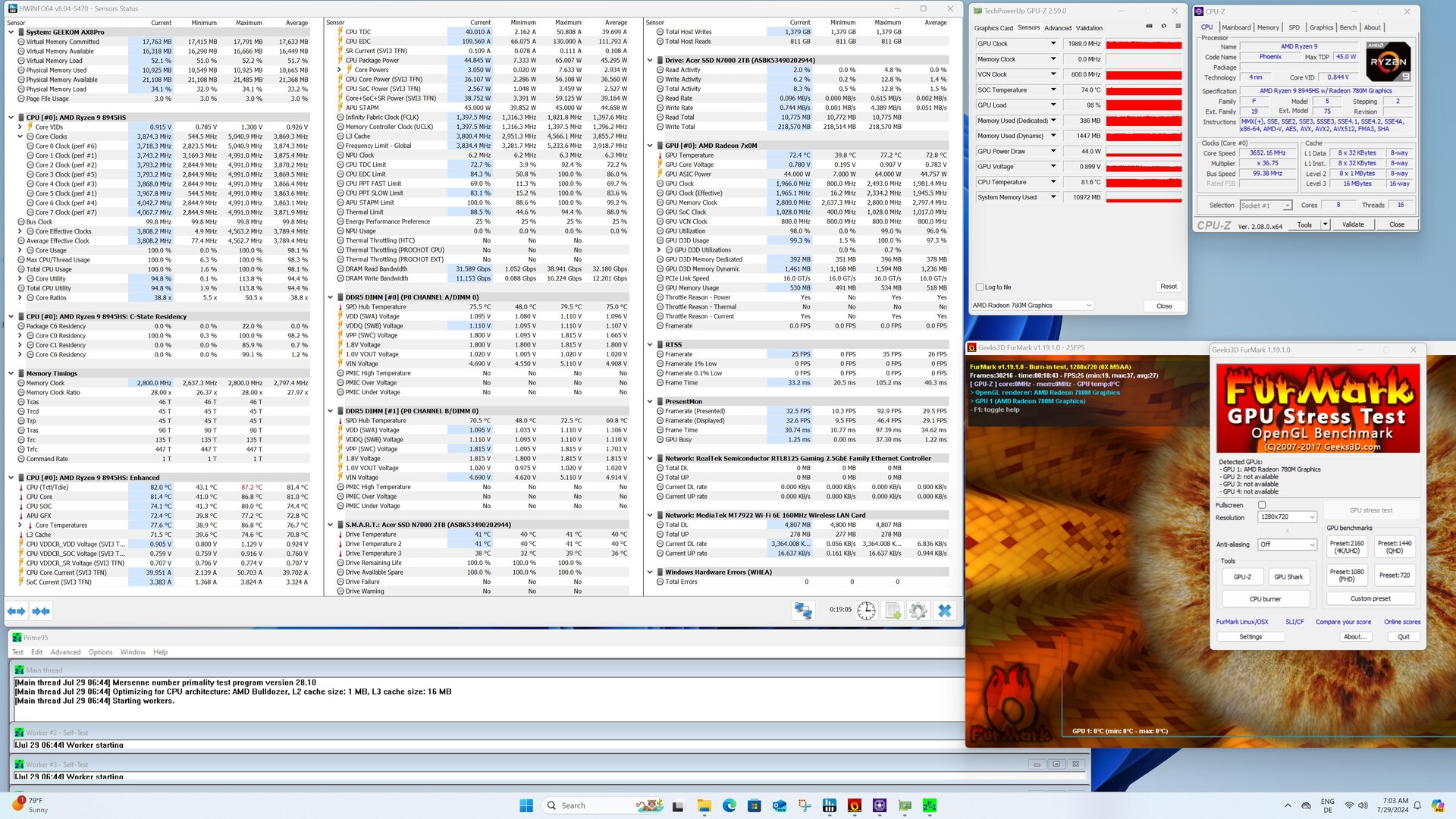This screenshot has width=1456, height=819.
Task: Open GPU-Z AMD Radeon 780M device dropdown
Action: [1032, 306]
